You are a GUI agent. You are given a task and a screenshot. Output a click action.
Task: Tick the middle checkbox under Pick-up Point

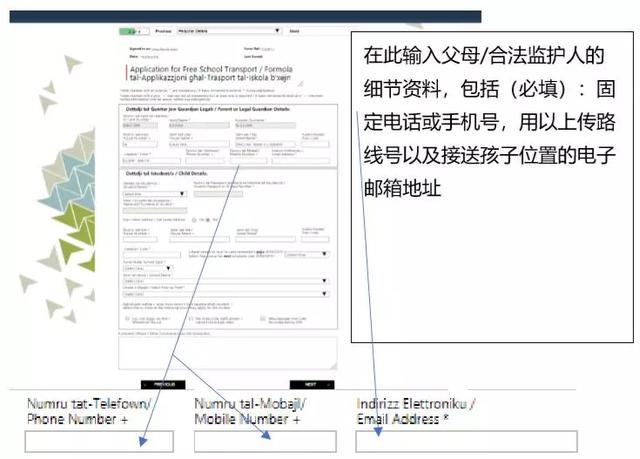point(191,318)
